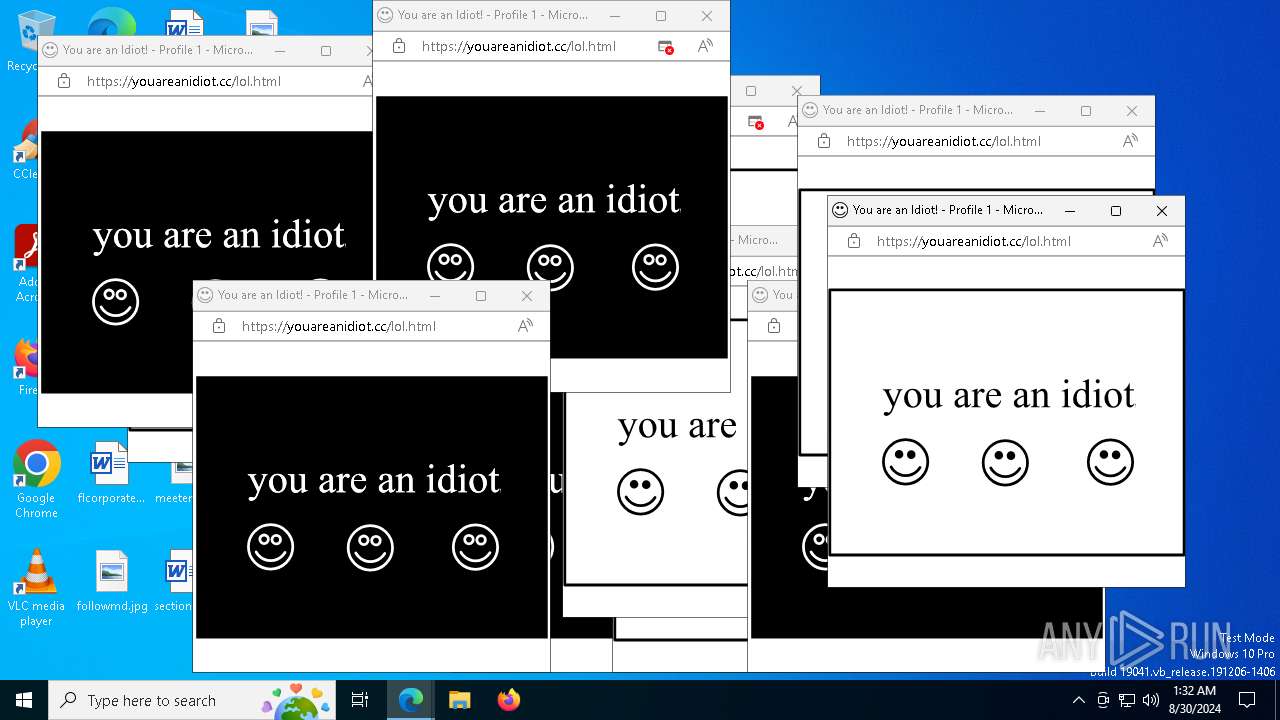
Task: Close the active front-right Edge window
Action: tap(1162, 211)
